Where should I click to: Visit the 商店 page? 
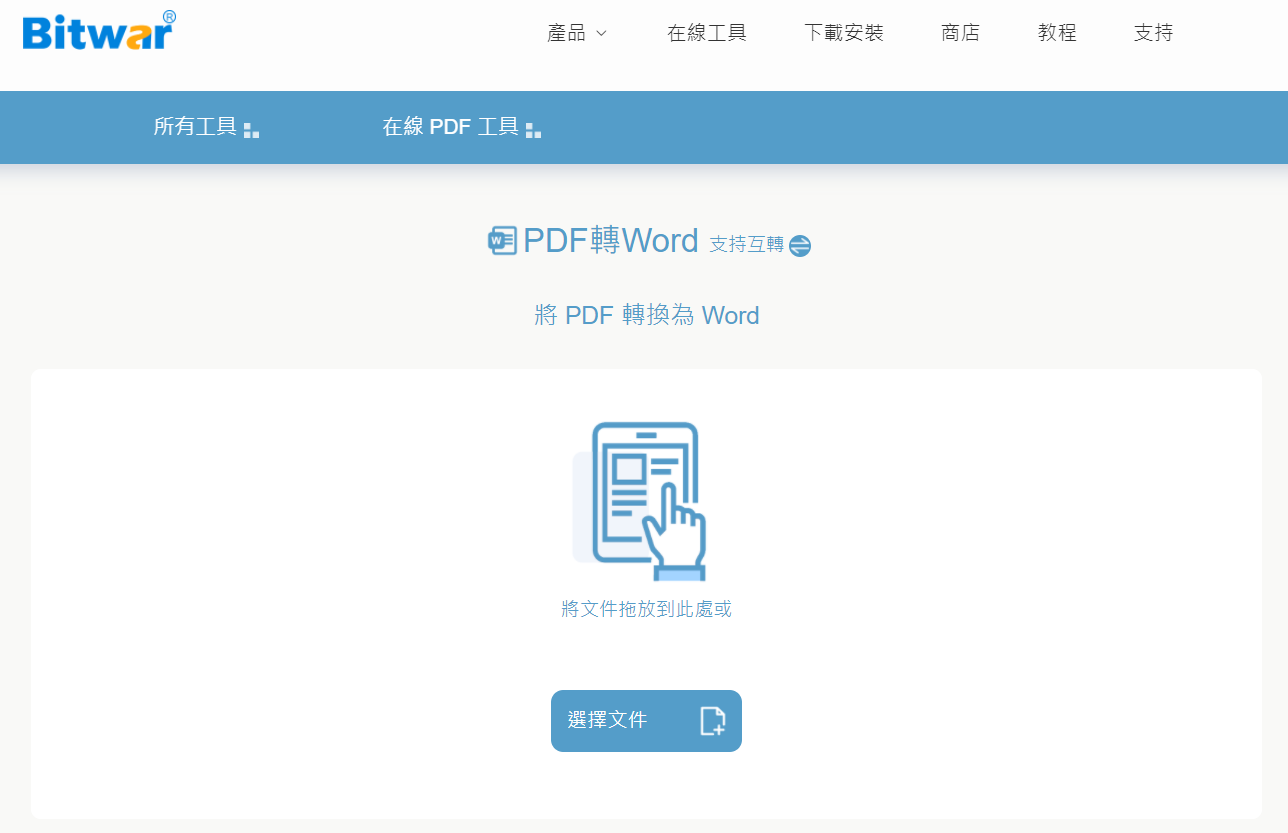[x=960, y=33]
